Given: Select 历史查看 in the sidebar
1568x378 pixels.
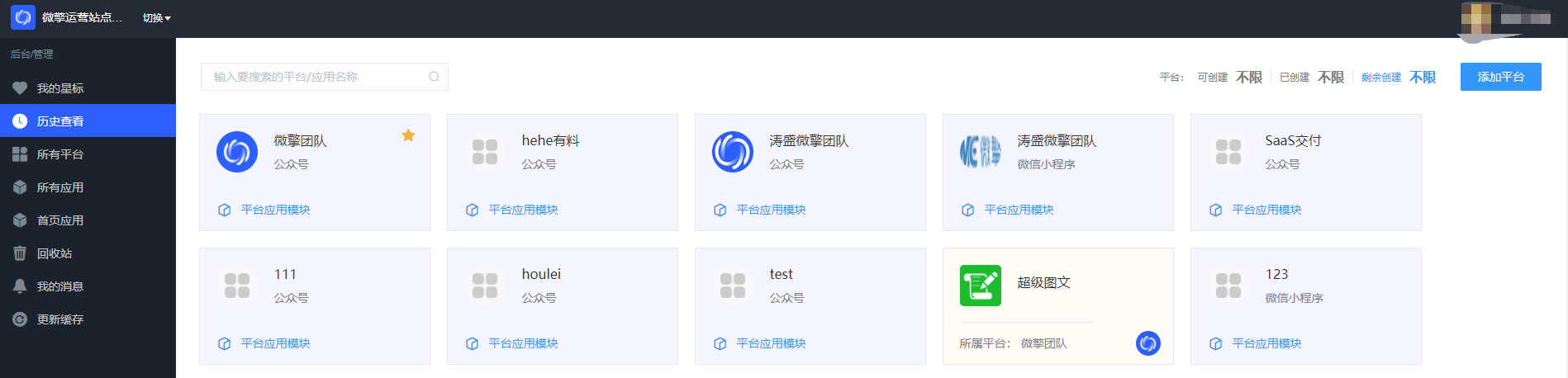Looking at the screenshot, I should (x=88, y=121).
